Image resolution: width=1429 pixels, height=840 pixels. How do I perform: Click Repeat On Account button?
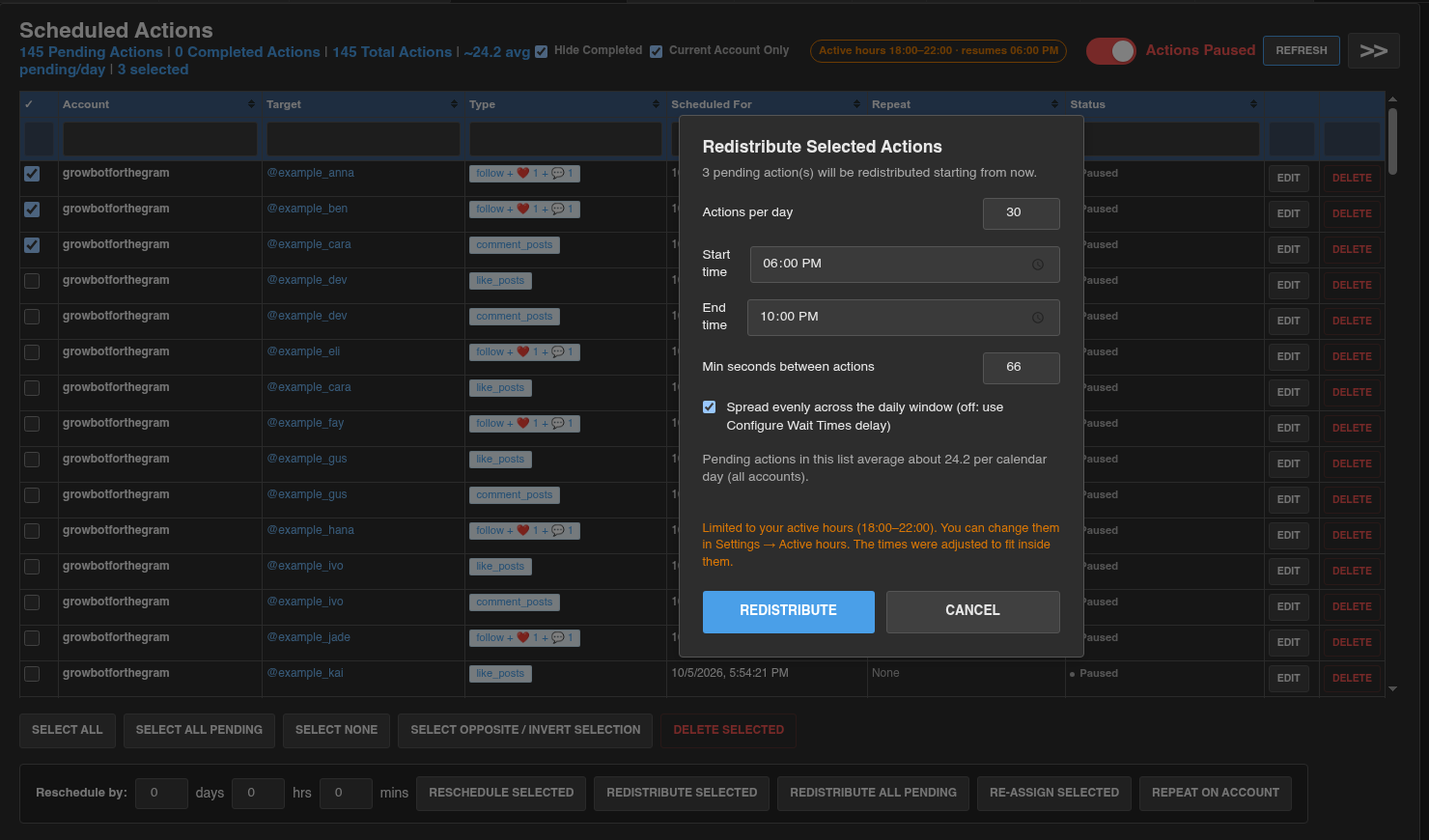click(x=1215, y=794)
